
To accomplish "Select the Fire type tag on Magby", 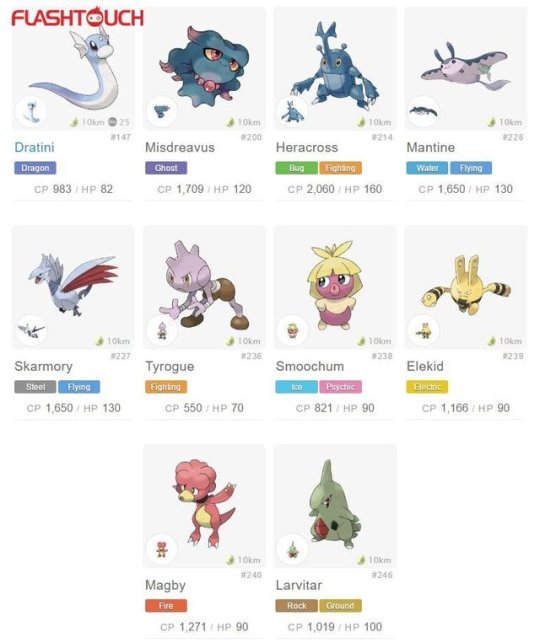I will click(x=166, y=606).
